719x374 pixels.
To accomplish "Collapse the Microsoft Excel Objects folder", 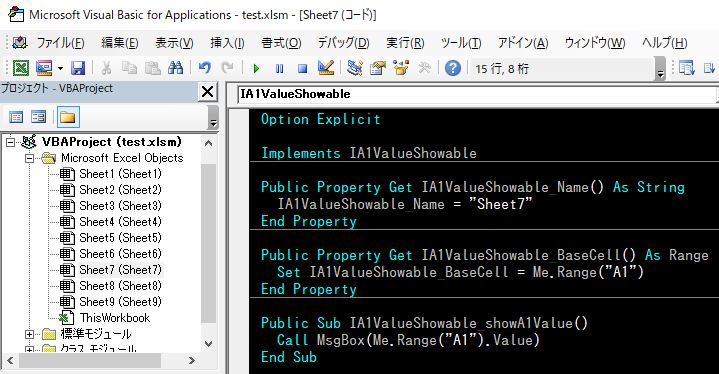I will 29,159.
